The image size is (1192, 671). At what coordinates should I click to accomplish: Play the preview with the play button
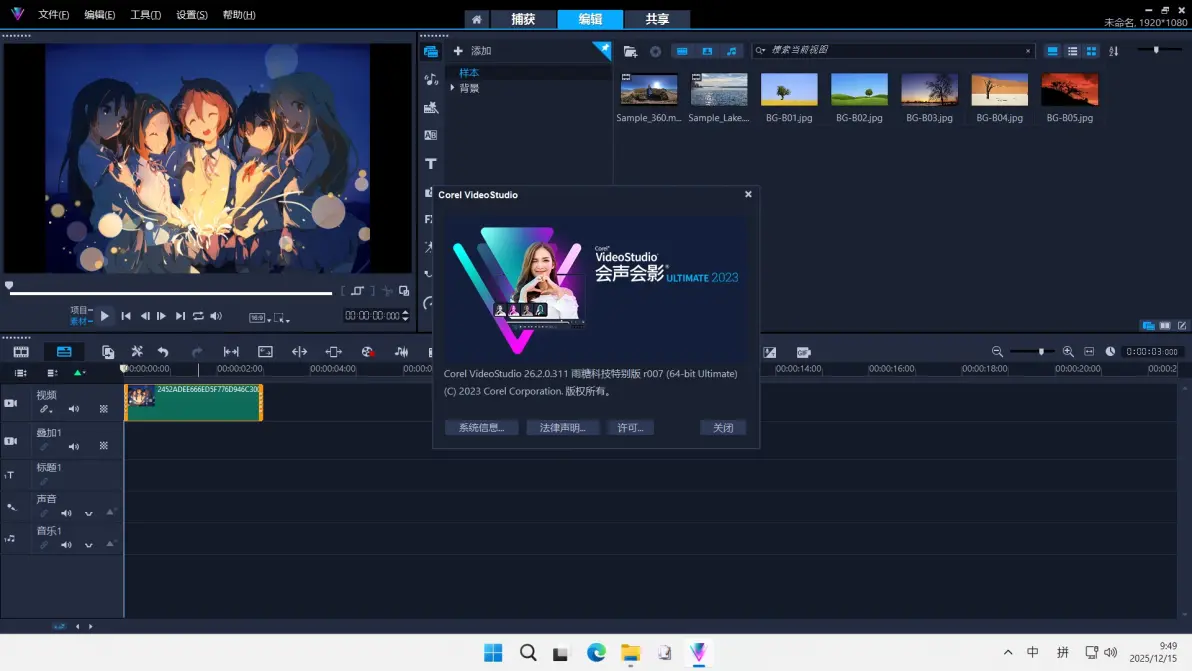[105, 316]
